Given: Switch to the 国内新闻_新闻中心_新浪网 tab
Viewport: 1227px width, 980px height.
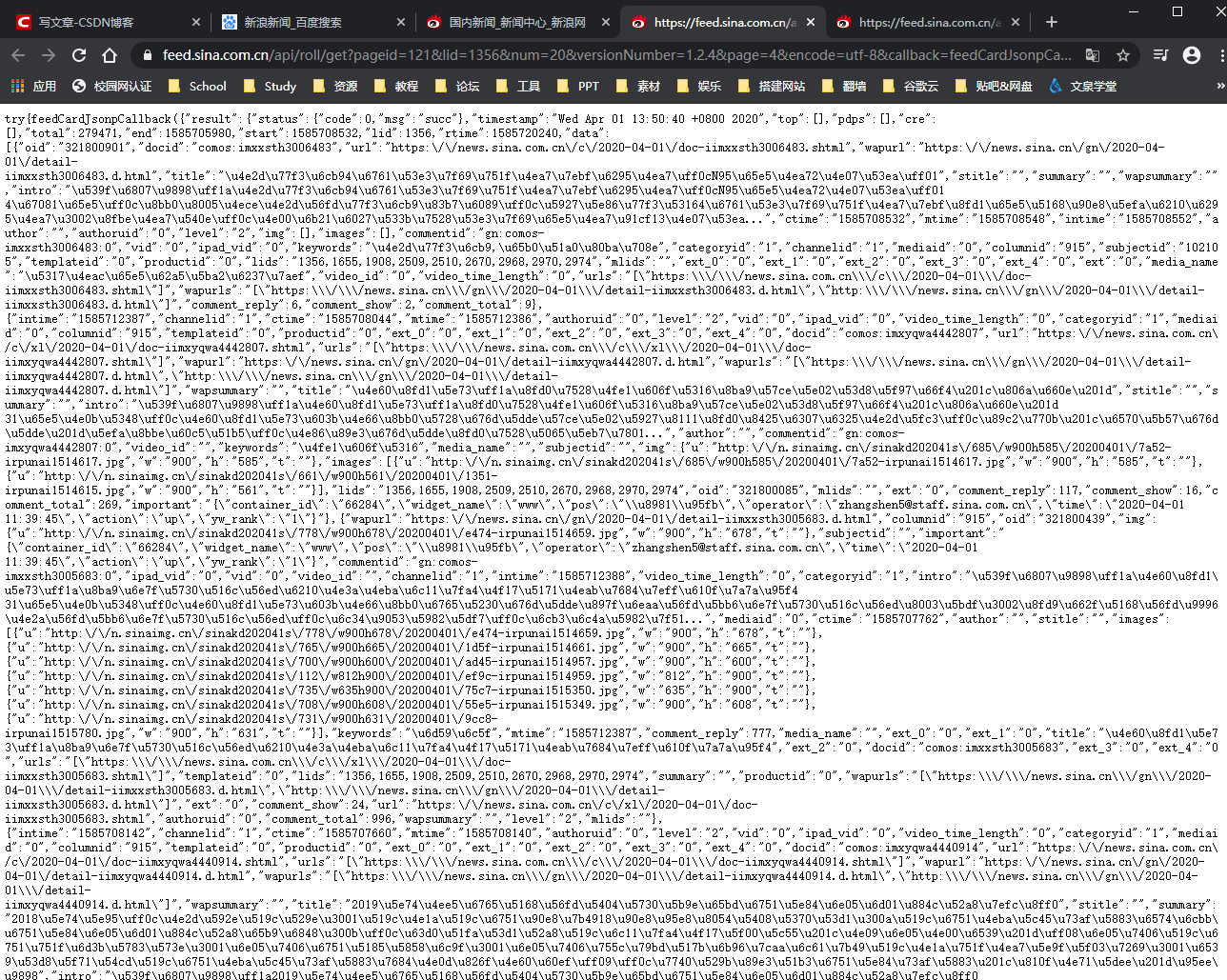Looking at the screenshot, I should 517,22.
